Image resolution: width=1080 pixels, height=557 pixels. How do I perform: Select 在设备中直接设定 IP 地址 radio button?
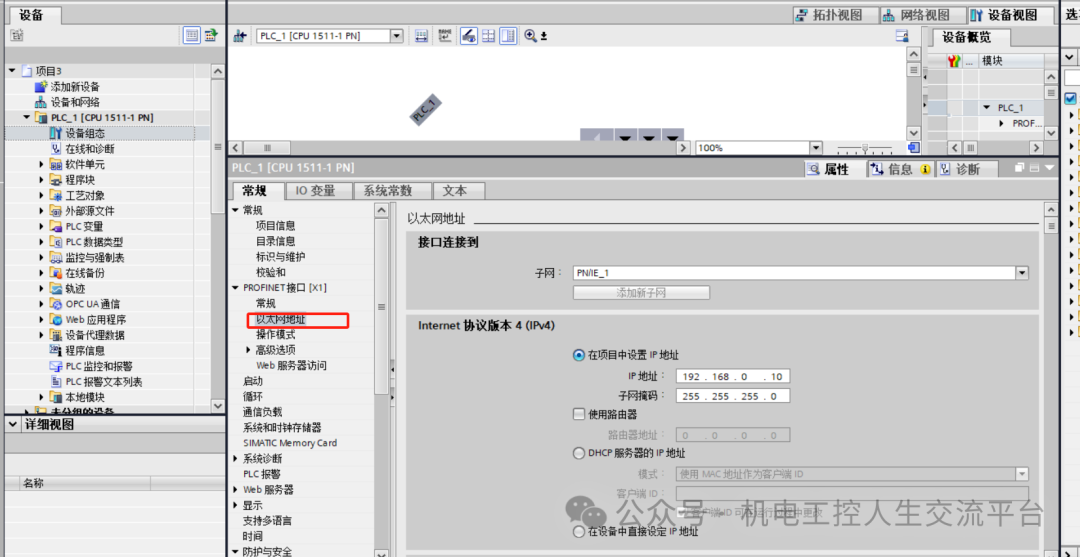point(579,532)
